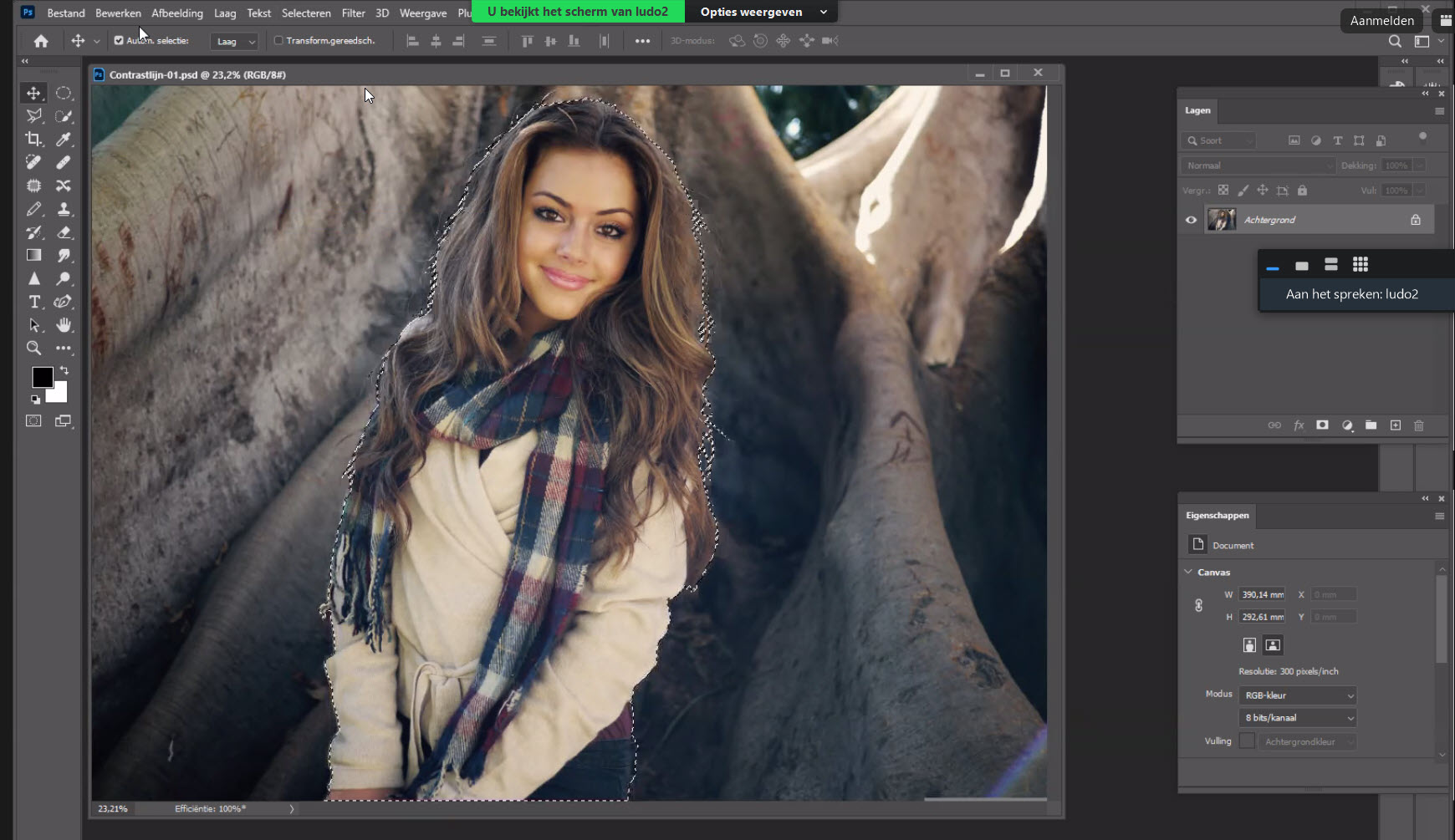The height and width of the screenshot is (840, 1455).
Task: Click the align top edges icon
Action: [x=527, y=41]
